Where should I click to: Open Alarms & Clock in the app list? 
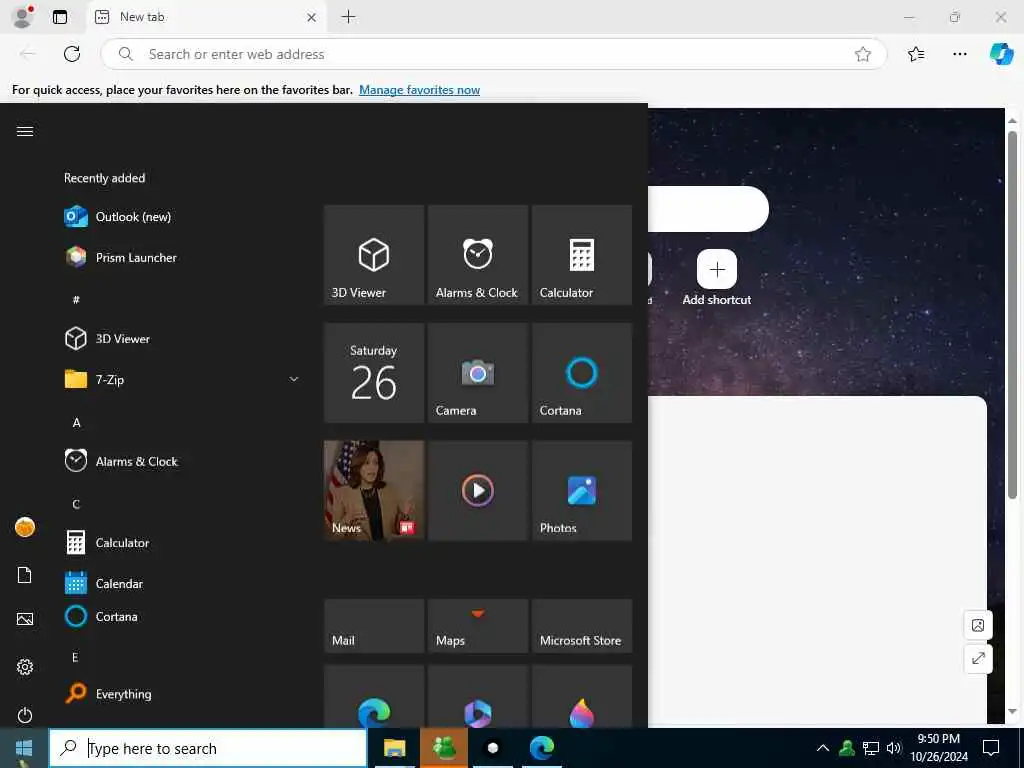[183, 461]
